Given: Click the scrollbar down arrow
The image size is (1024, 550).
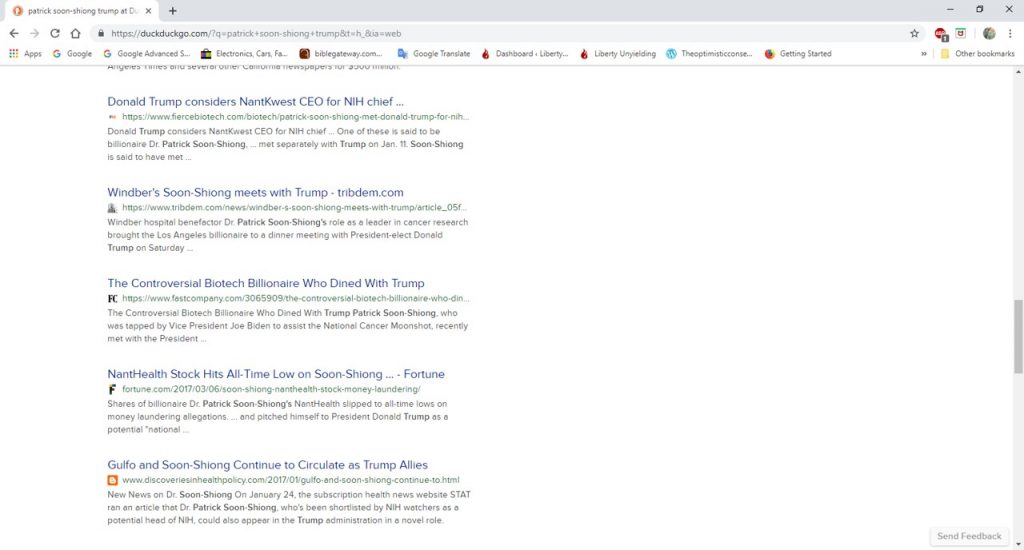Looking at the screenshot, I should [x=1017, y=543].
